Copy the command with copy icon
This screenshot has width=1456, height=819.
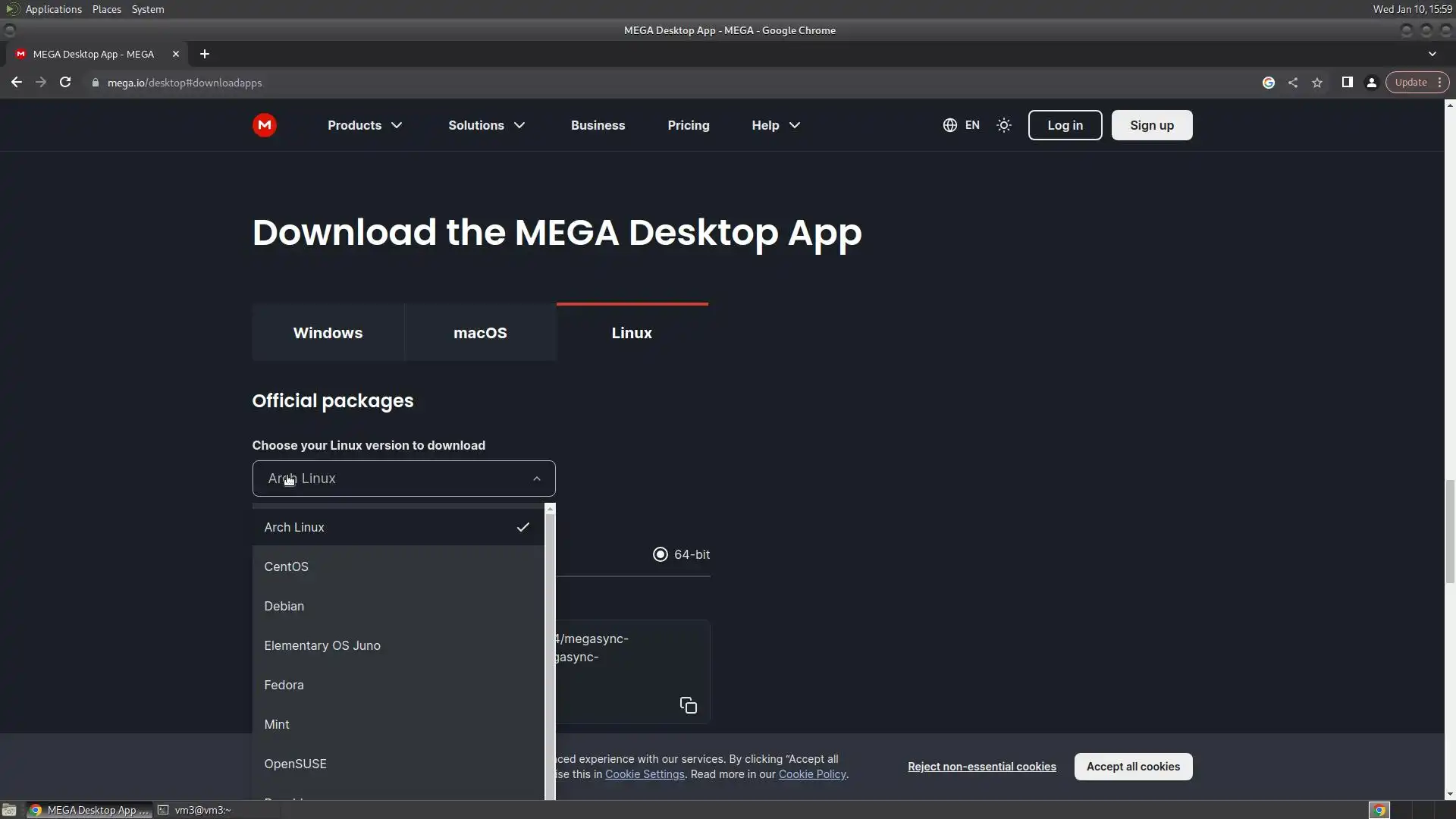(x=688, y=705)
